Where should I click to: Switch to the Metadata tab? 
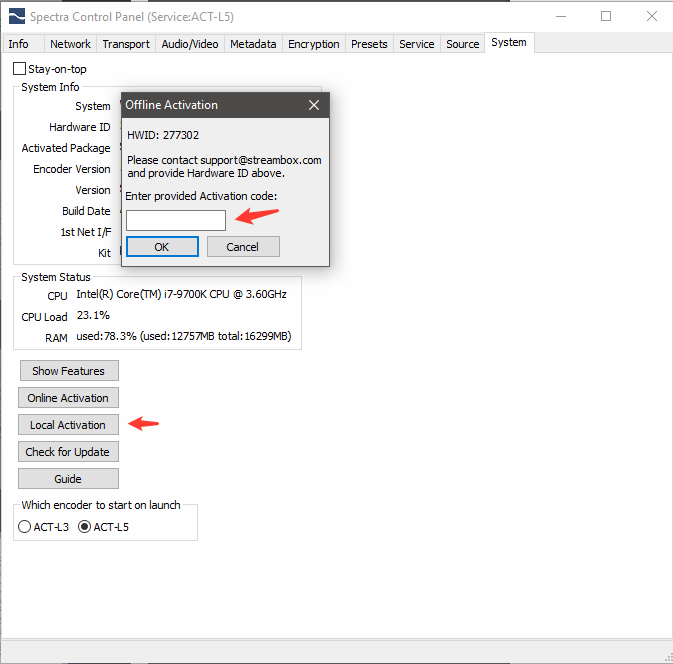(x=253, y=44)
